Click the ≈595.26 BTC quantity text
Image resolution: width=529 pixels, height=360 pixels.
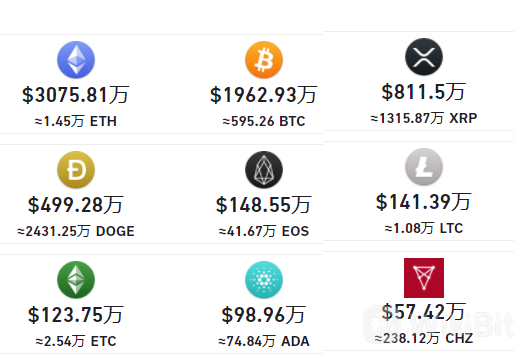click(x=264, y=121)
